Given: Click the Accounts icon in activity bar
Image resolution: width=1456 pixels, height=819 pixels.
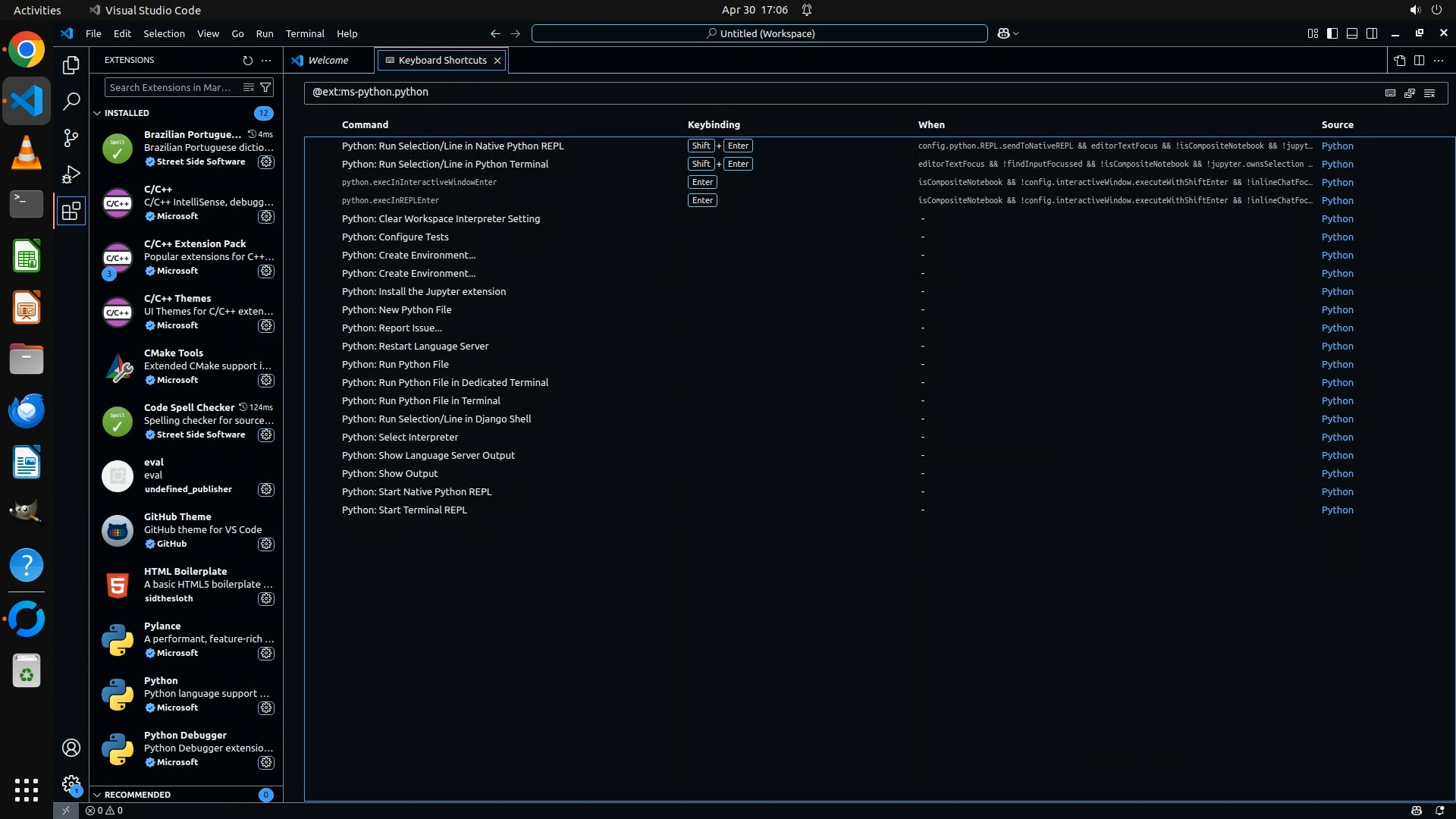Looking at the screenshot, I should tap(71, 748).
